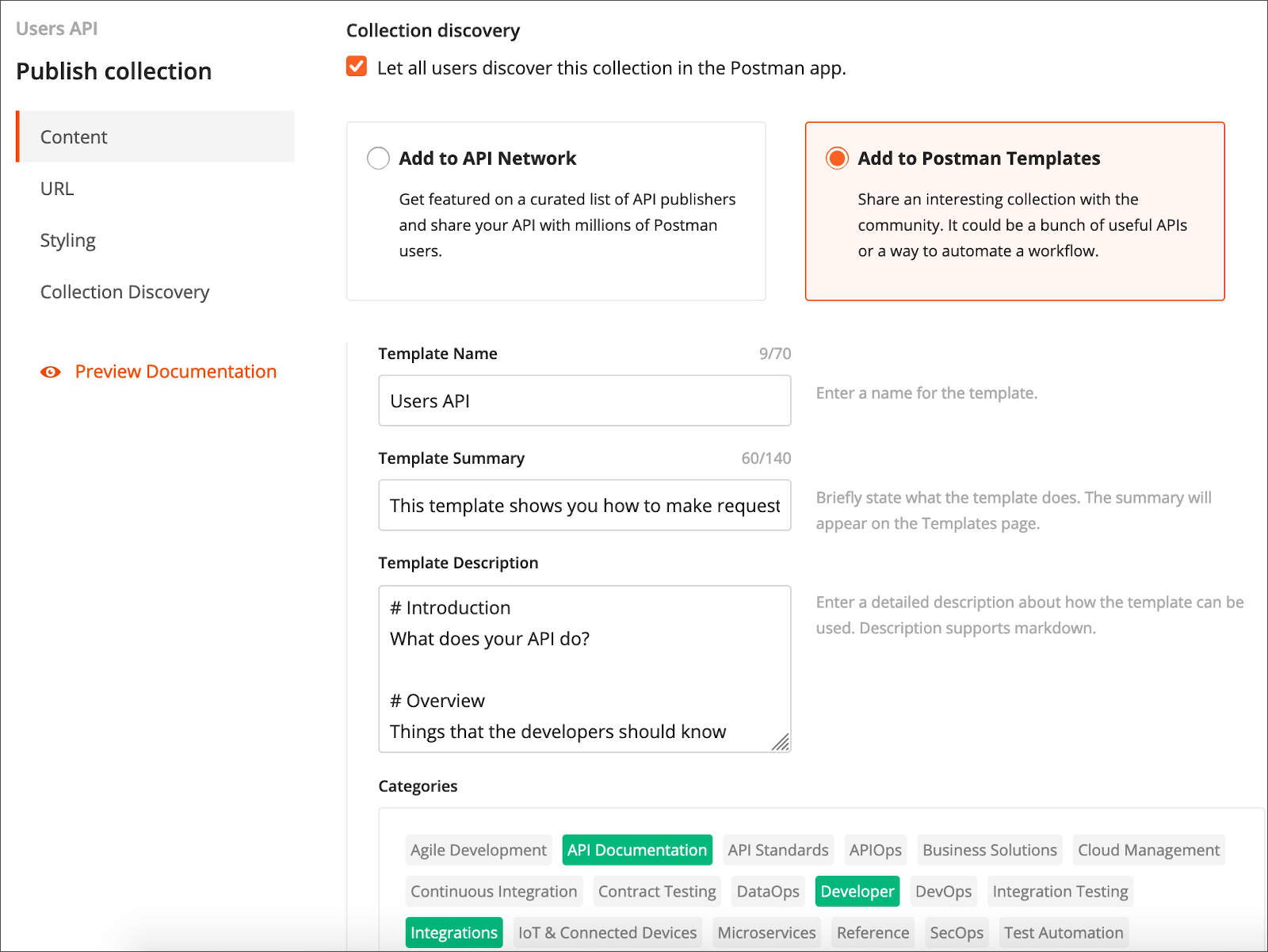The image size is (1268, 952).
Task: Click the 'Description supports markdown' hint text
Action: pyautogui.click(x=977, y=628)
